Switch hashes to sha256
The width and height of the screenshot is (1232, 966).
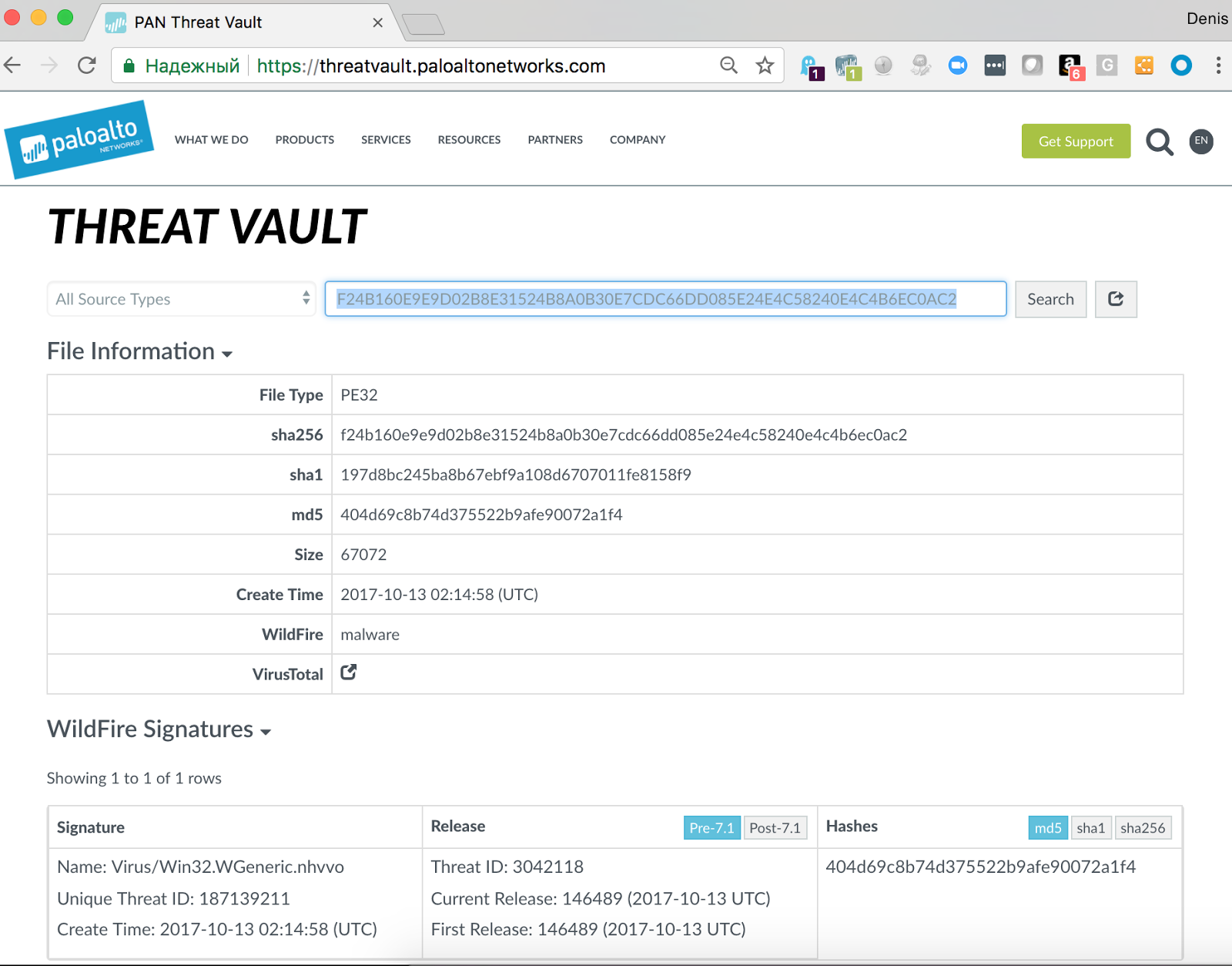[1143, 827]
